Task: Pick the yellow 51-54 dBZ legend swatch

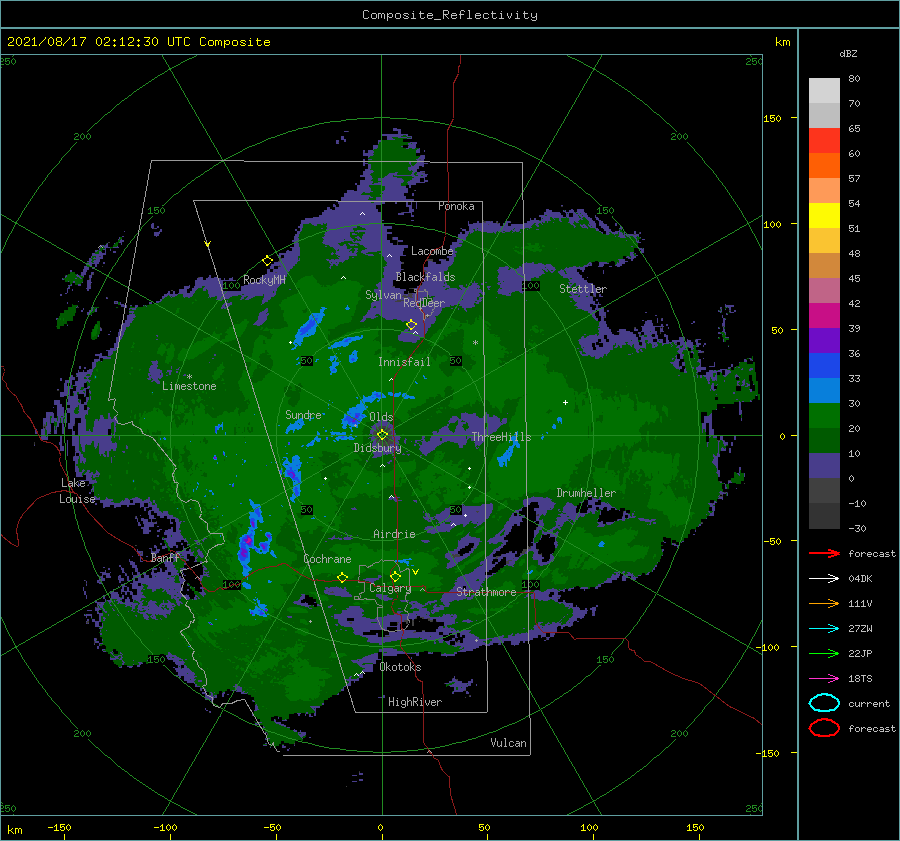Action: click(824, 216)
